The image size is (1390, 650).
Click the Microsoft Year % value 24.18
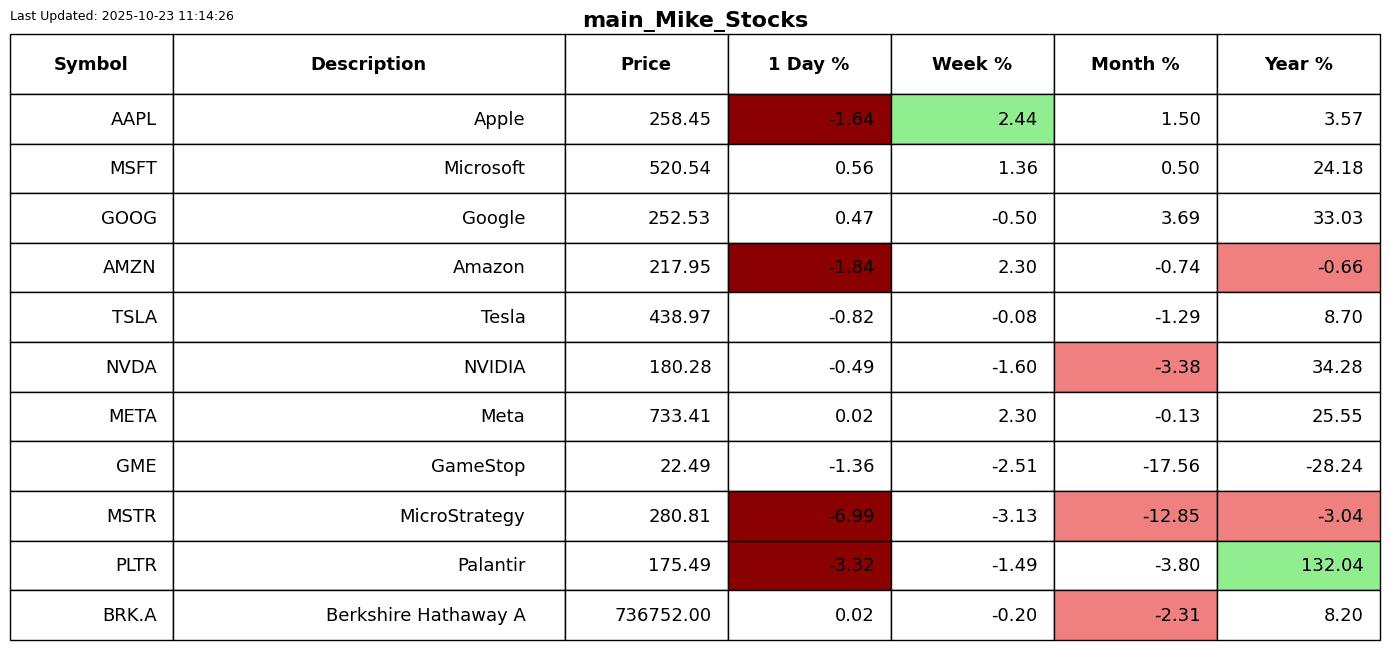[1337, 169]
